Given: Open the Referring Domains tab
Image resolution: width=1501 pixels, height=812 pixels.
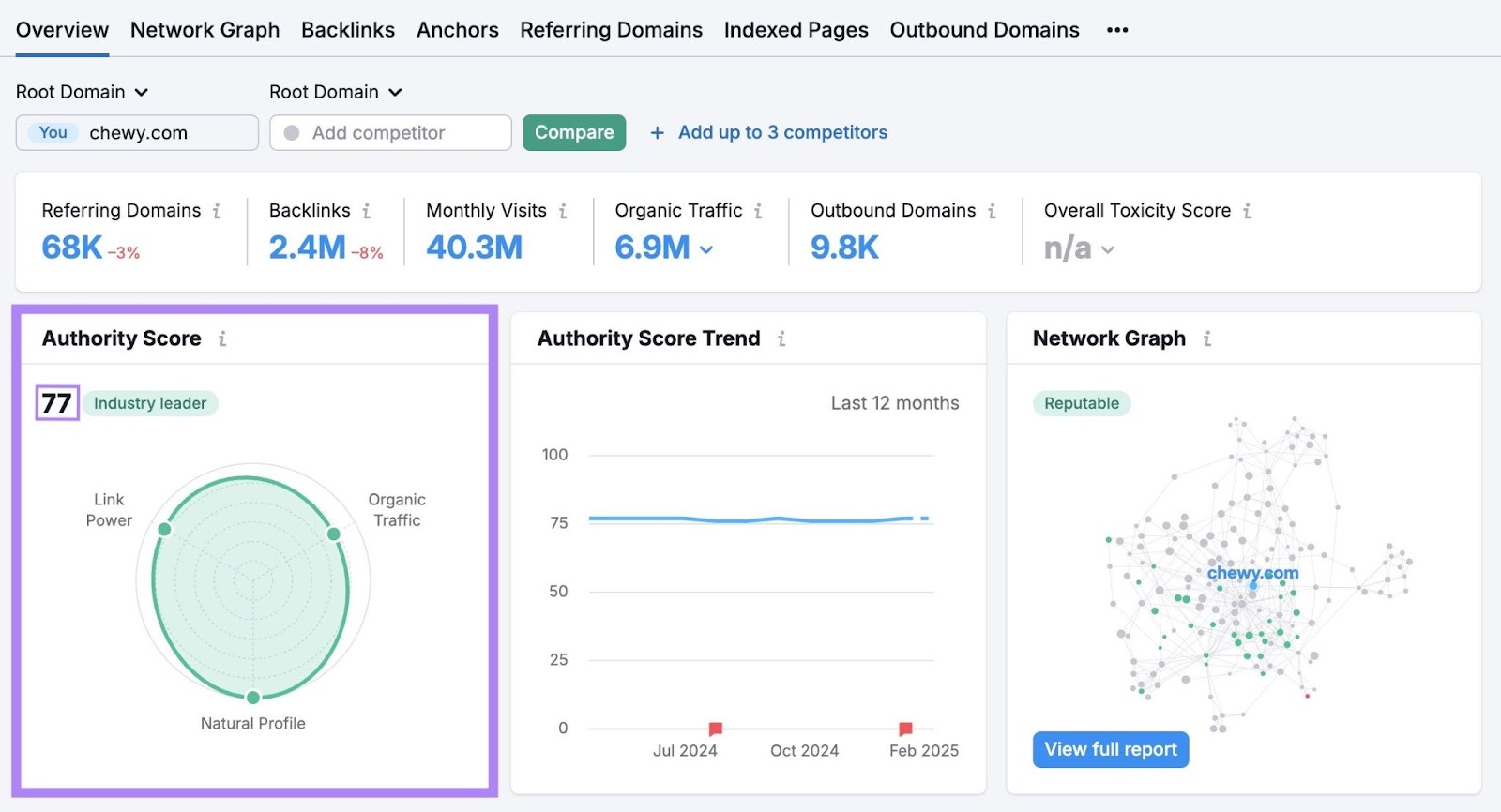Looking at the screenshot, I should pos(611,30).
